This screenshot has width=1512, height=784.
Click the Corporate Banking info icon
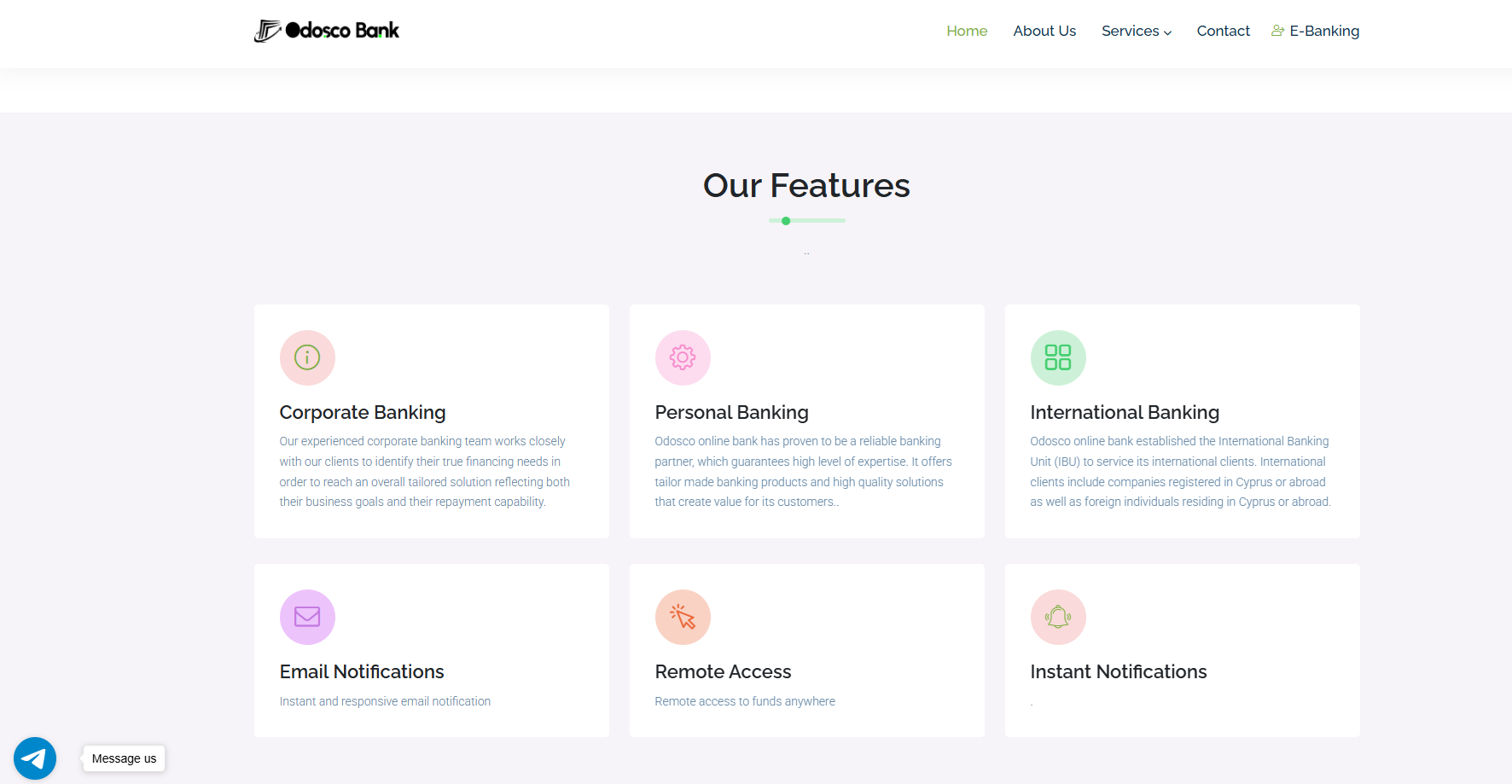point(307,357)
